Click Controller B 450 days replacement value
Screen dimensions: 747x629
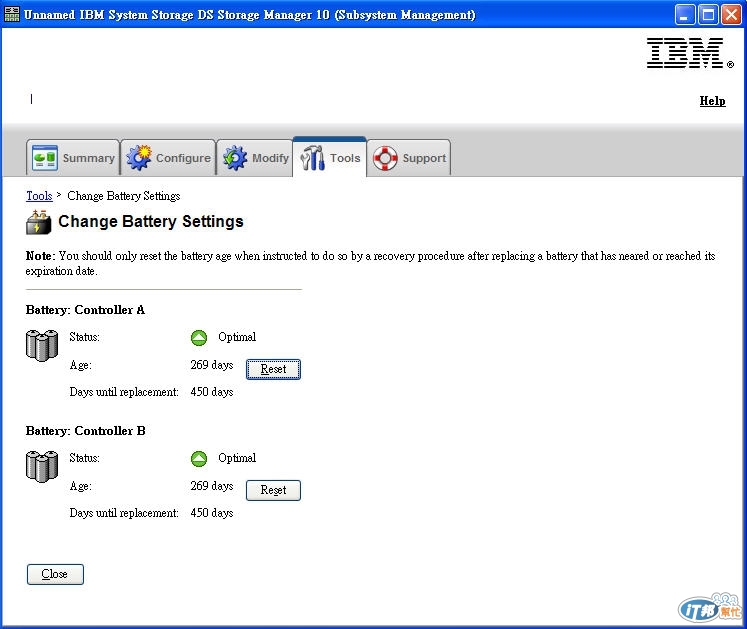coord(212,513)
